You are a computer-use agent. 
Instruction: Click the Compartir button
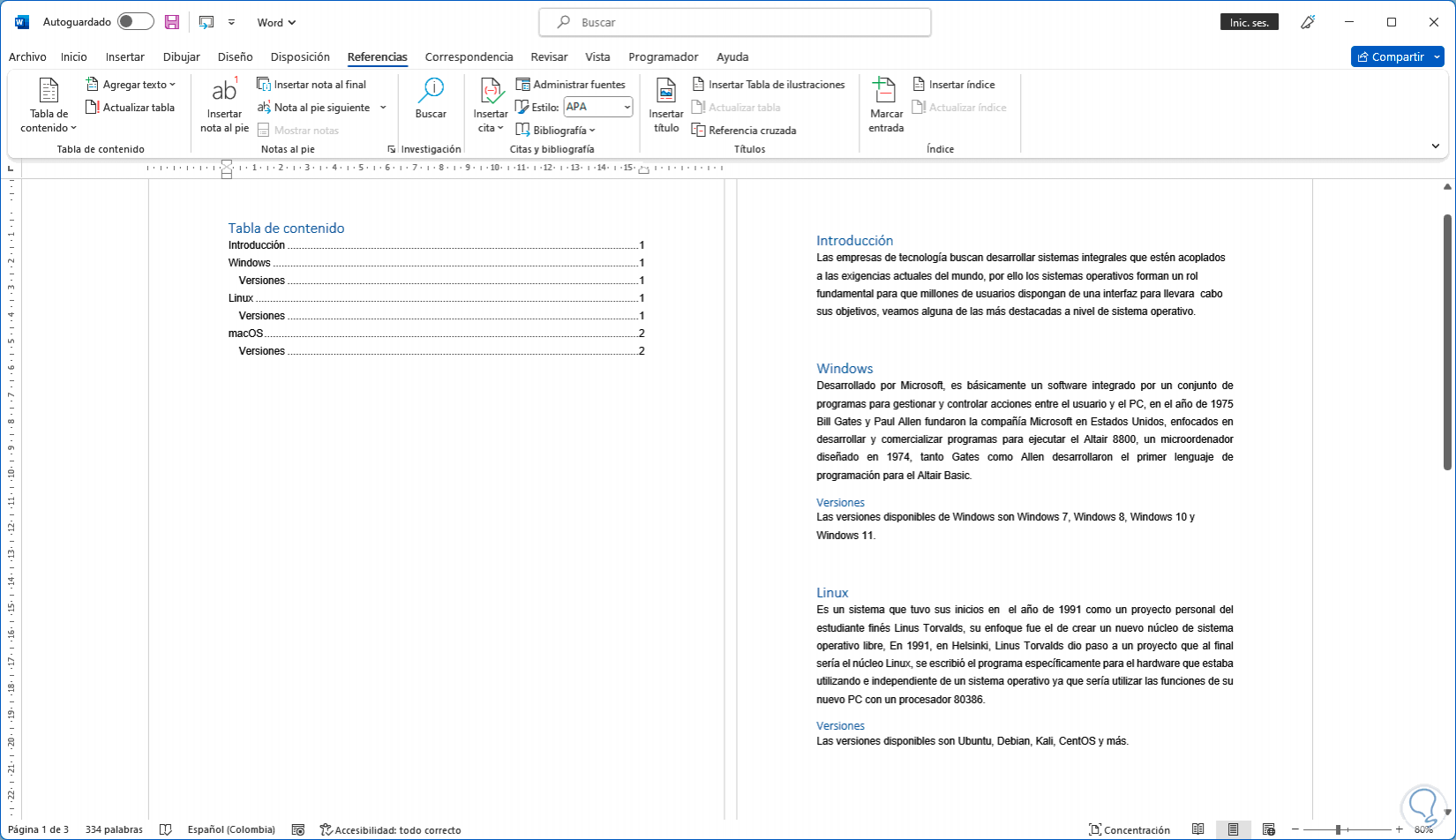1390,56
